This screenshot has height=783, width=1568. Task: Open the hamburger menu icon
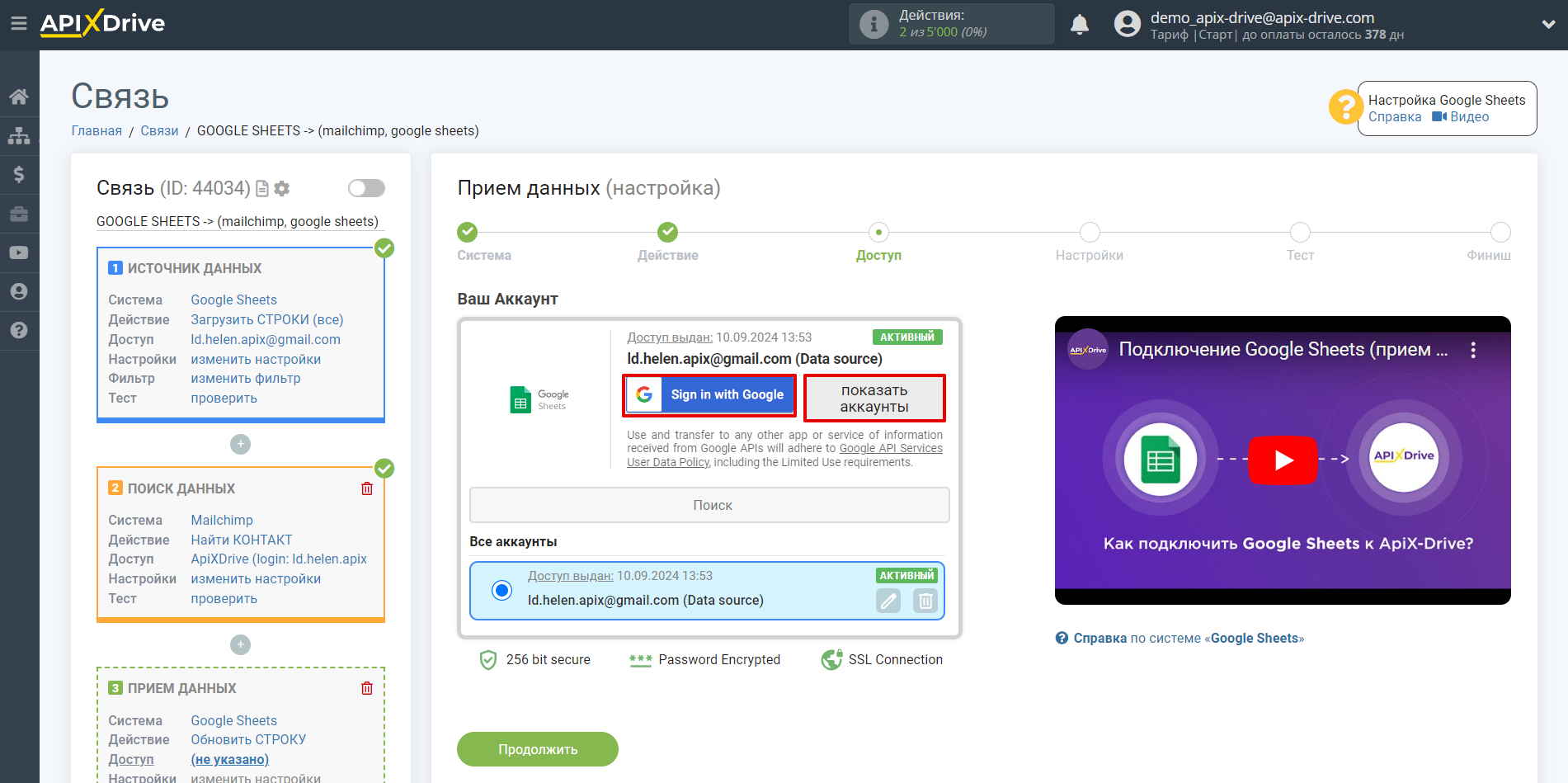[19, 24]
